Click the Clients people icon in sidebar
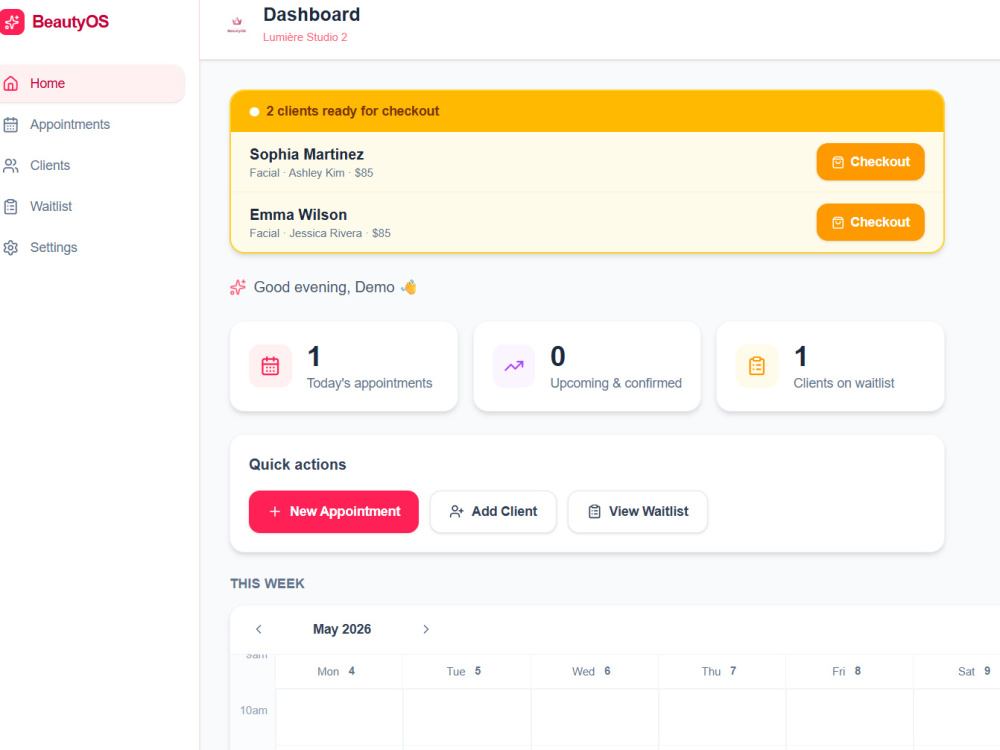The width and height of the screenshot is (1000, 750). (11, 166)
